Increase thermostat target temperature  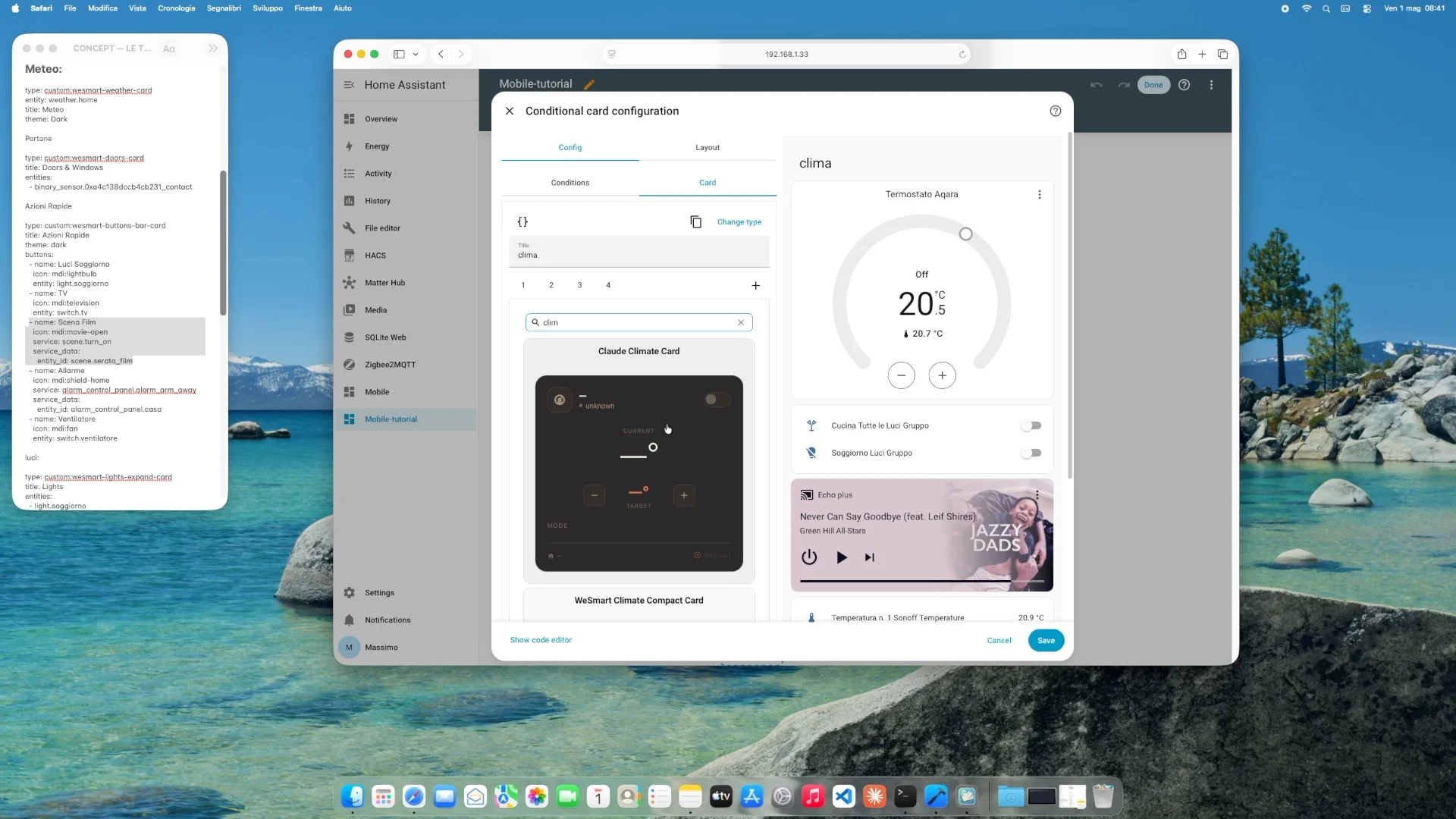point(943,375)
